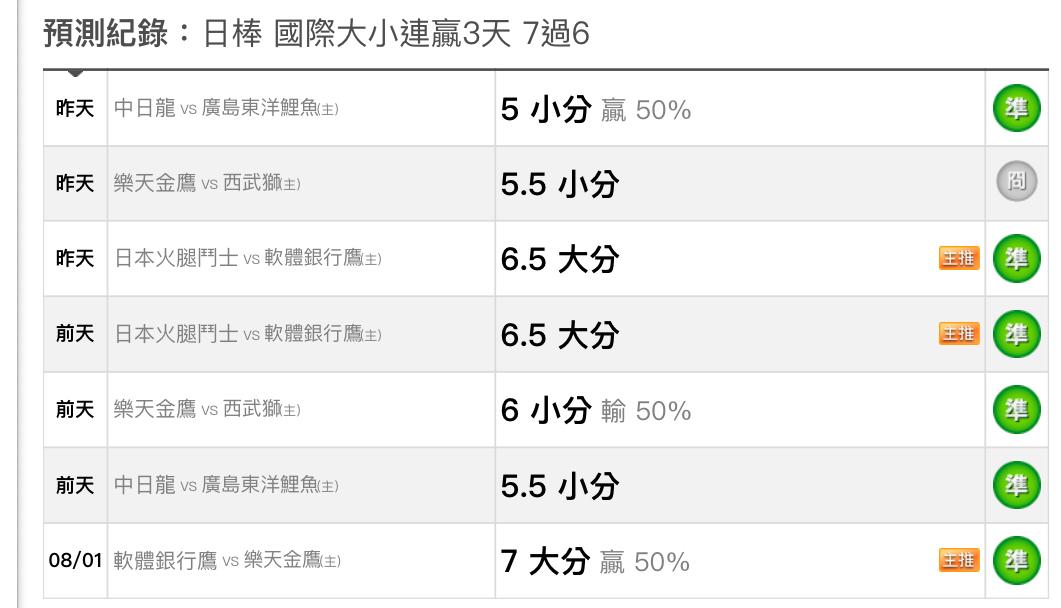Click green 準 icon on yesterday's 6.5 大分 row
Viewport: 1061px width, 608px height.
pyautogui.click(x=1016, y=258)
